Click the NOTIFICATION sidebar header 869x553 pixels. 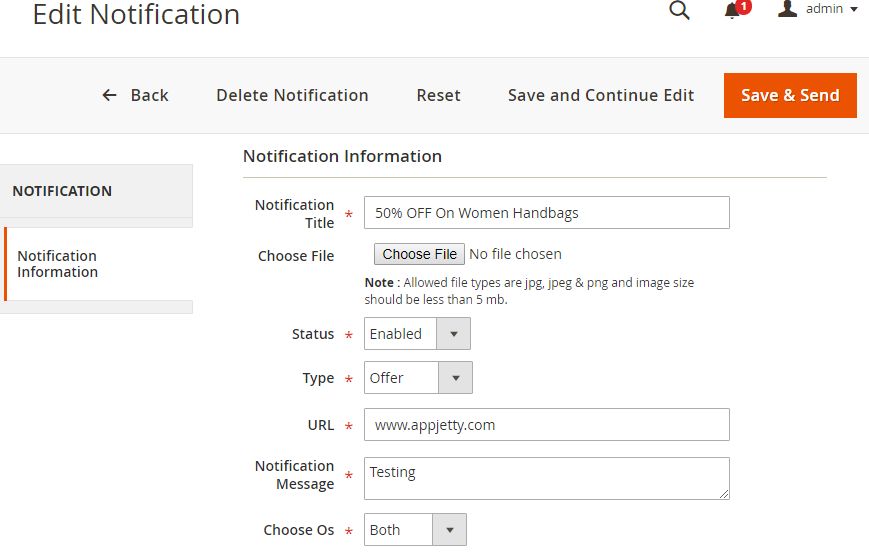[x=62, y=191]
